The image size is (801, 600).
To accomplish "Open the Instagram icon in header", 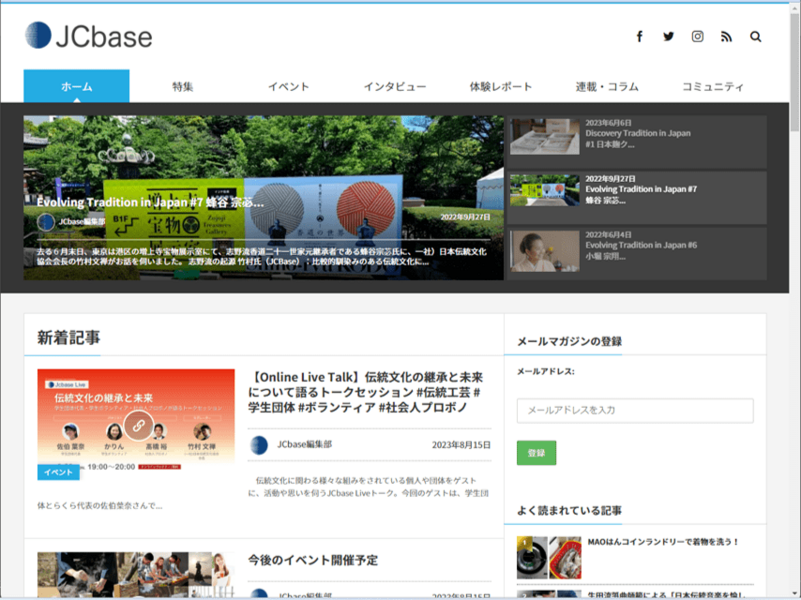I will coord(698,37).
